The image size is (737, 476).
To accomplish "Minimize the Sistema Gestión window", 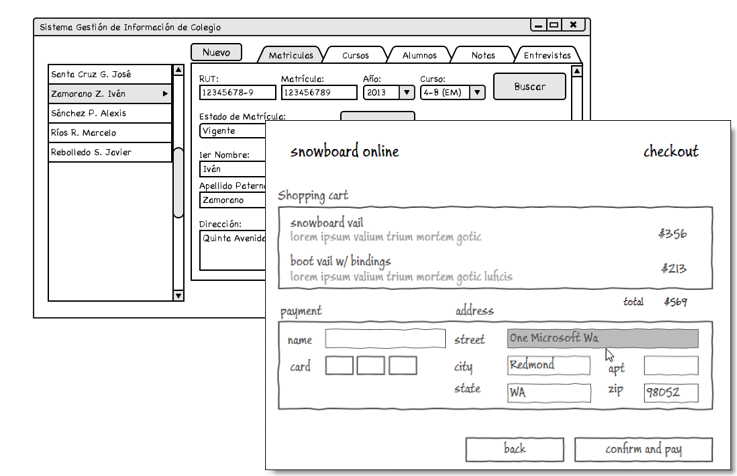I will pyautogui.click(x=538, y=25).
